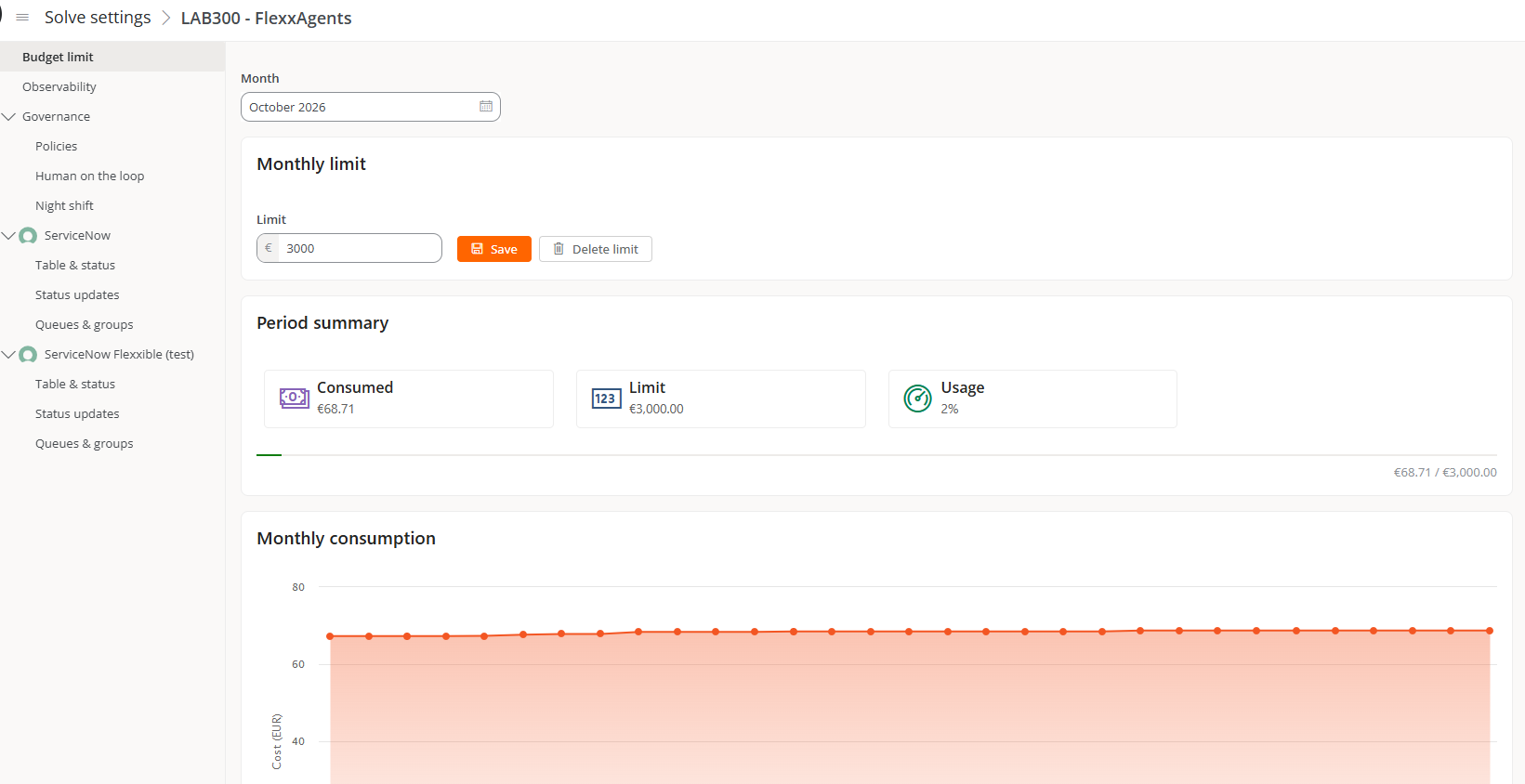Open the hamburger menu icon

[22, 18]
